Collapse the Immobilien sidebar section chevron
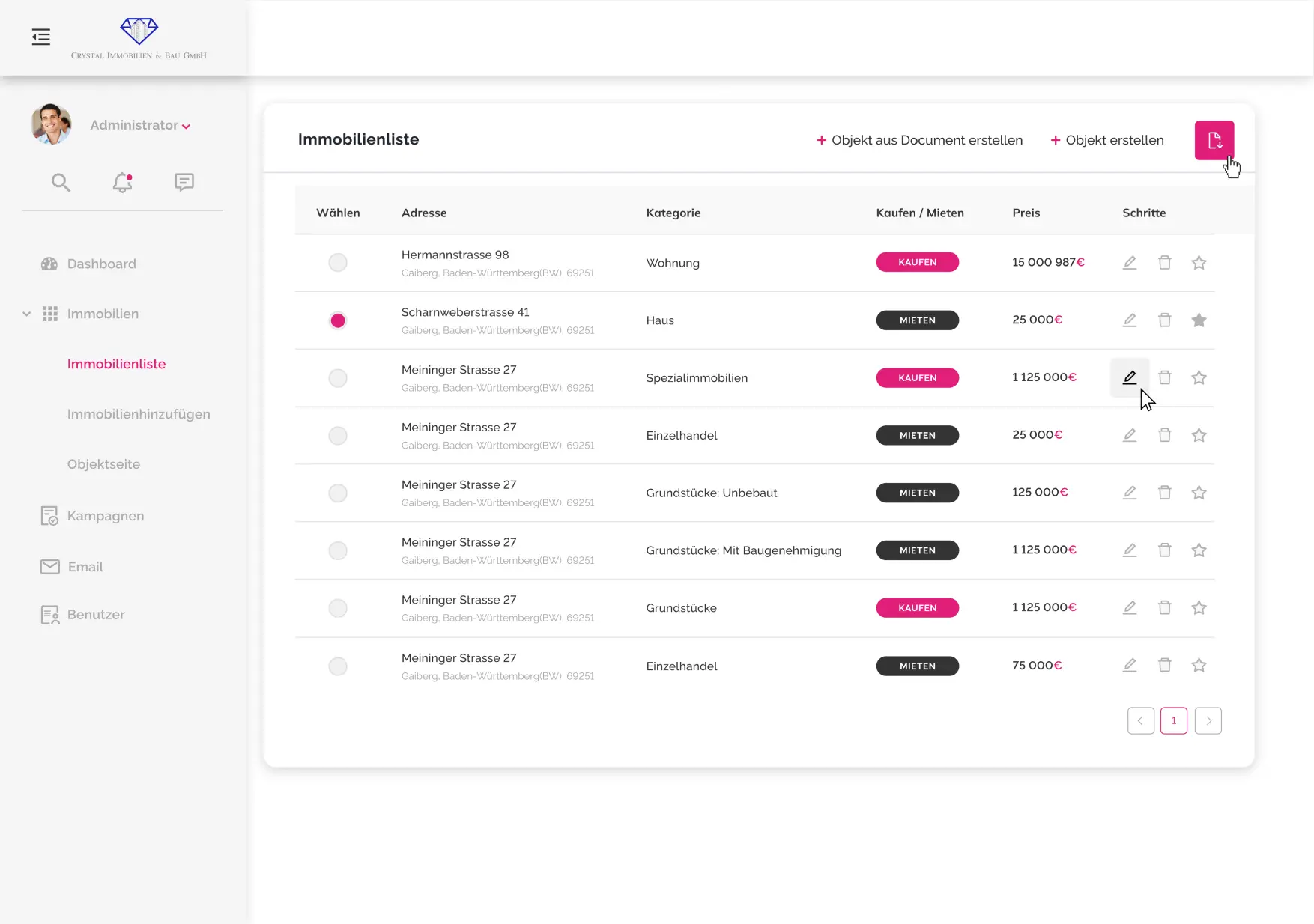The width and height of the screenshot is (1314, 924). click(27, 314)
